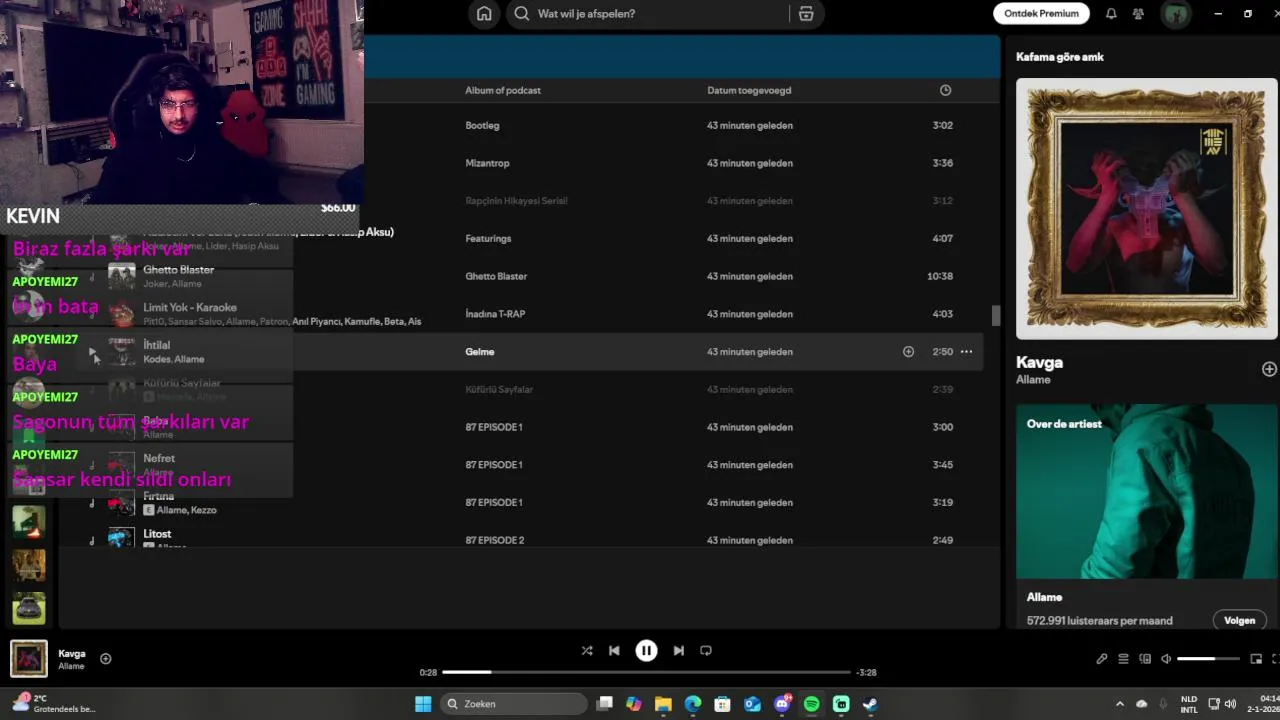Seek in the song progress bar
The width and height of the screenshot is (1280, 720).
tap(646, 672)
